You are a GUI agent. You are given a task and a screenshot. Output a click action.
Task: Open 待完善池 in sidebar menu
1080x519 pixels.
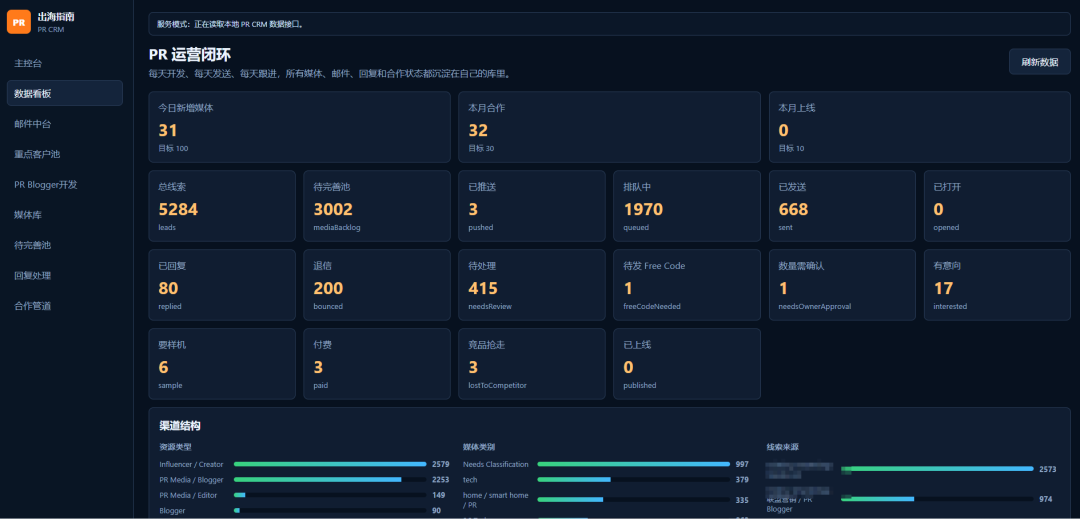tap(65, 245)
